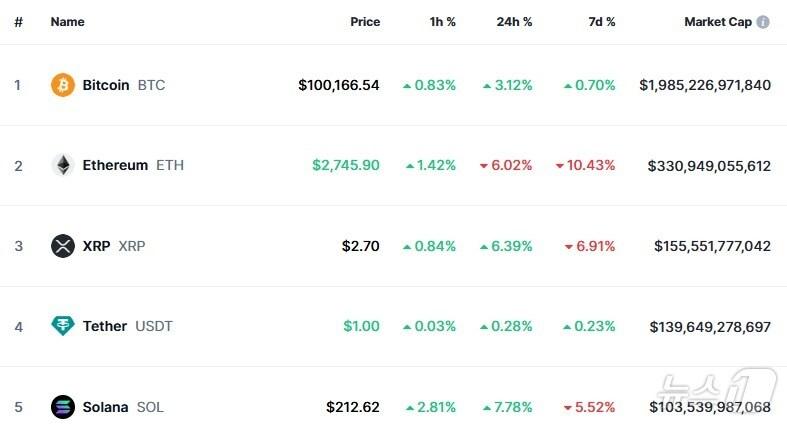Sort by the Price column header

point(365,22)
